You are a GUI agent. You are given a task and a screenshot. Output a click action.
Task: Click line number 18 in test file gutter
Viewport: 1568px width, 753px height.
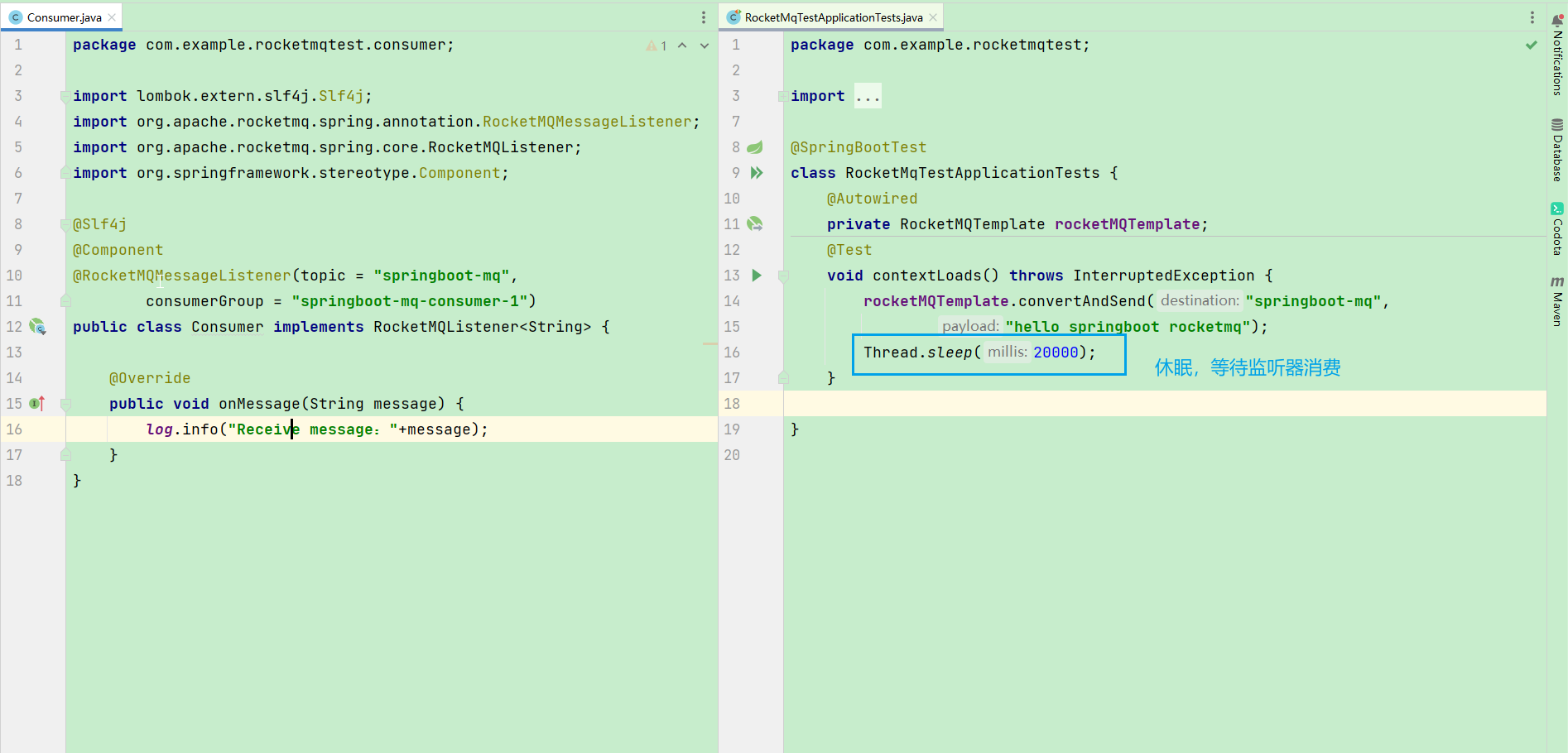click(732, 404)
